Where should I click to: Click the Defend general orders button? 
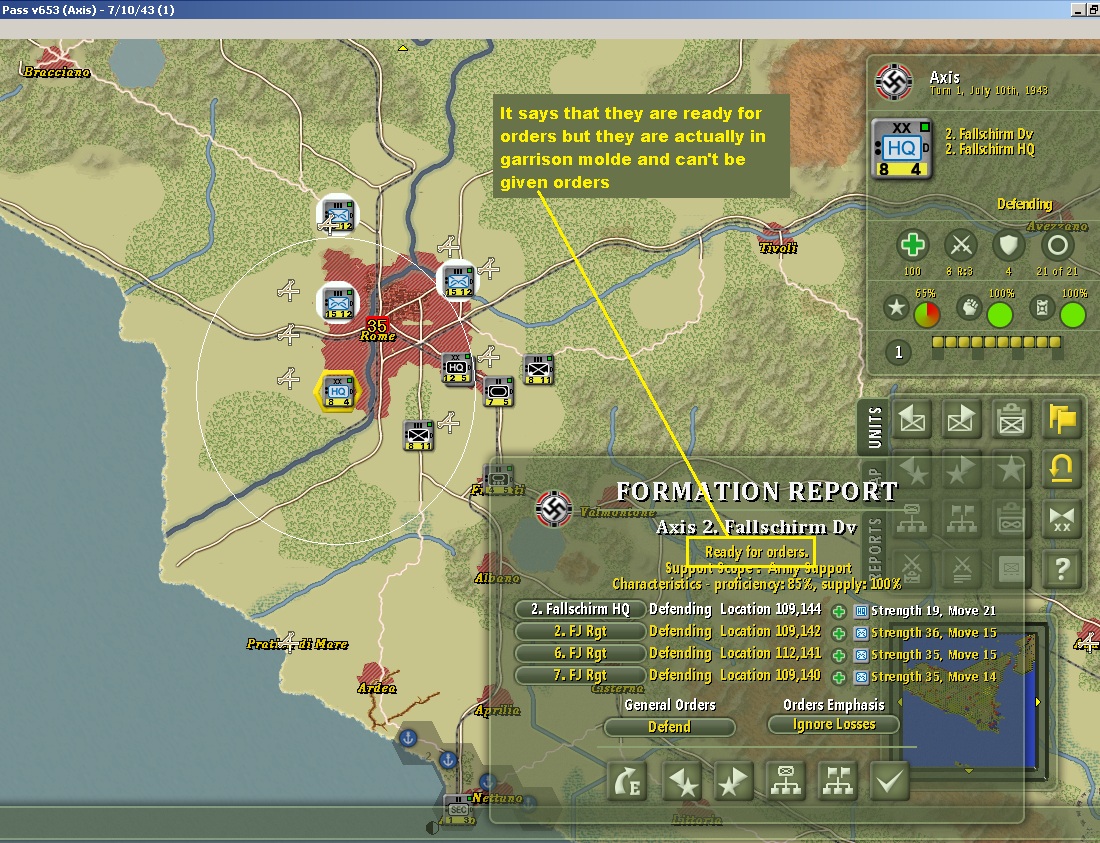[x=669, y=727]
